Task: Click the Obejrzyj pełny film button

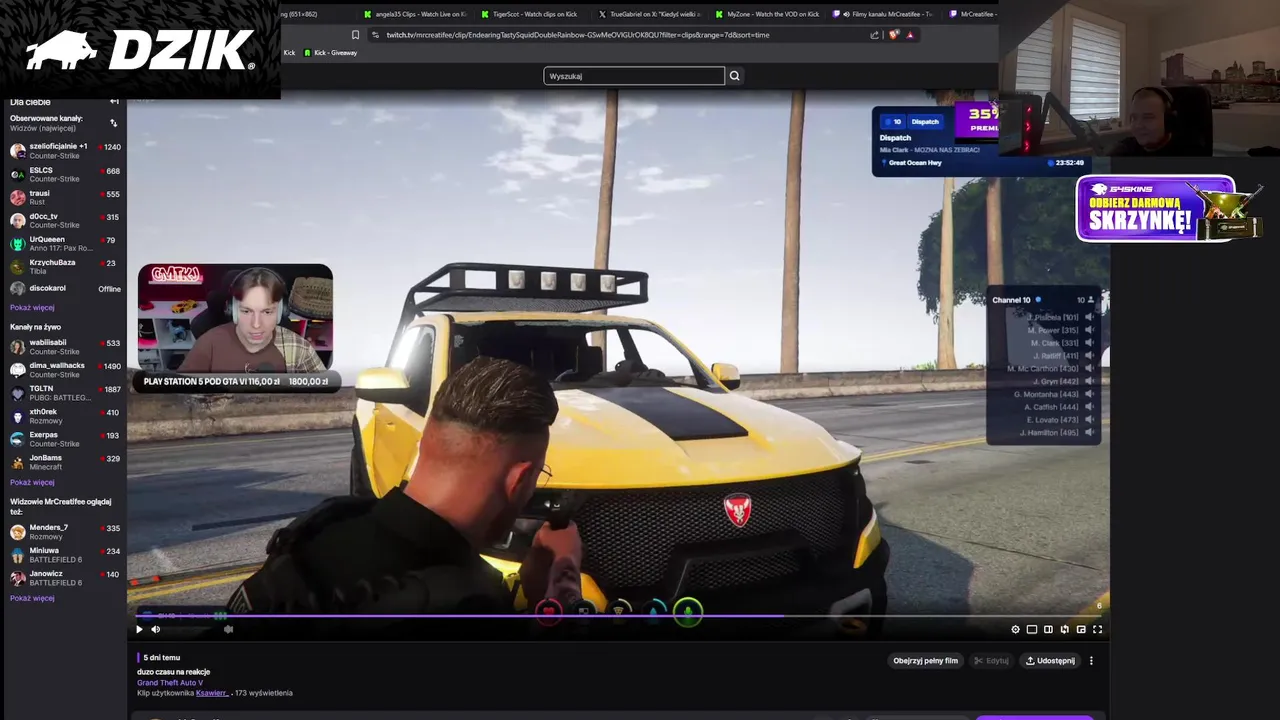Action: [x=925, y=661]
